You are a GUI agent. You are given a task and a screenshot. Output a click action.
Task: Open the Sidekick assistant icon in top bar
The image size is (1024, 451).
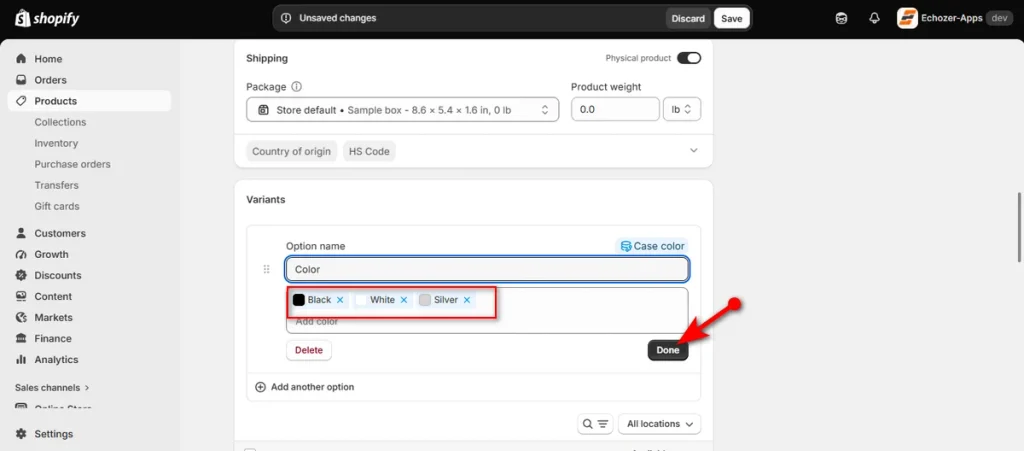pos(842,18)
